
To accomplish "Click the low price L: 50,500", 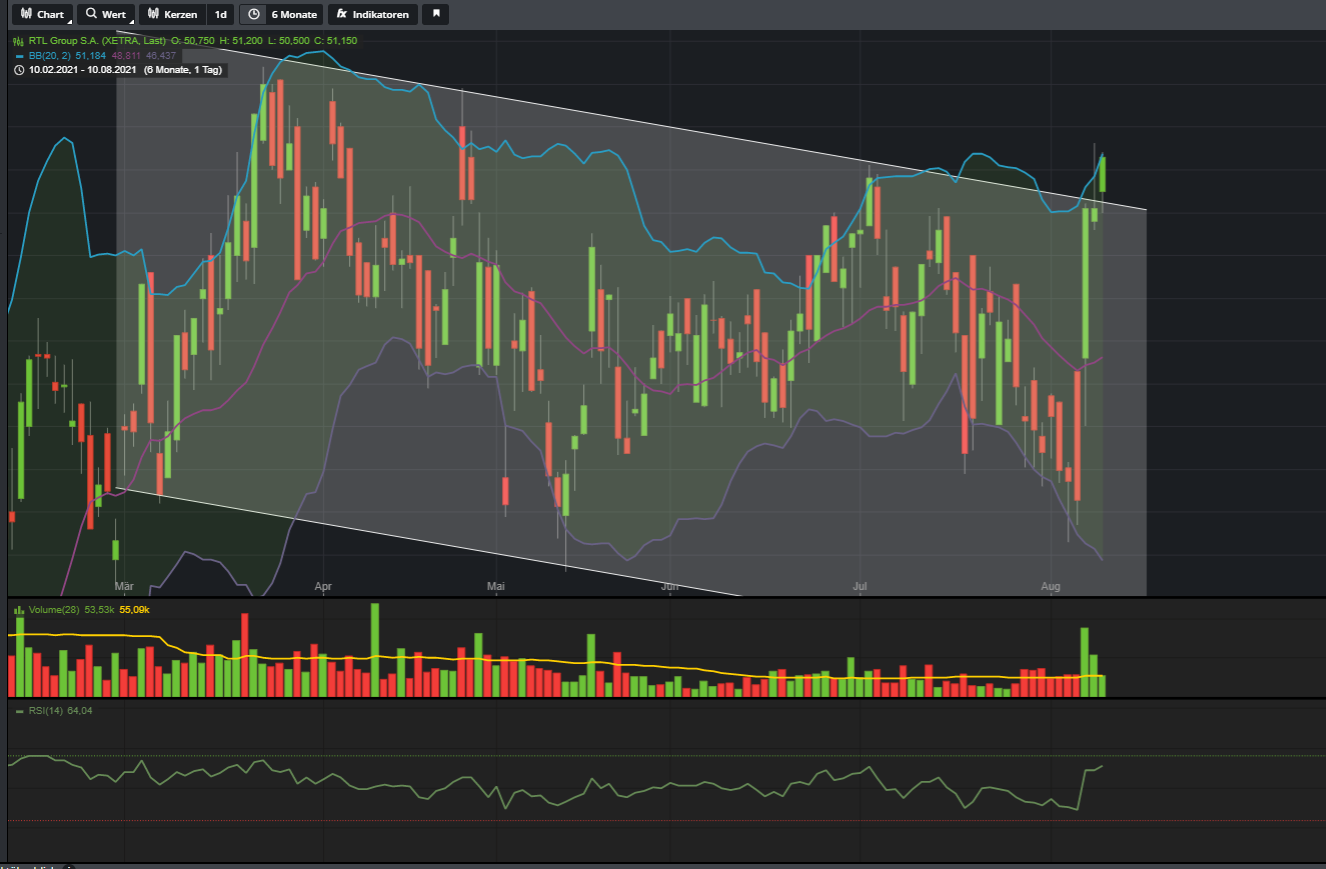I will pyautogui.click(x=288, y=41).
